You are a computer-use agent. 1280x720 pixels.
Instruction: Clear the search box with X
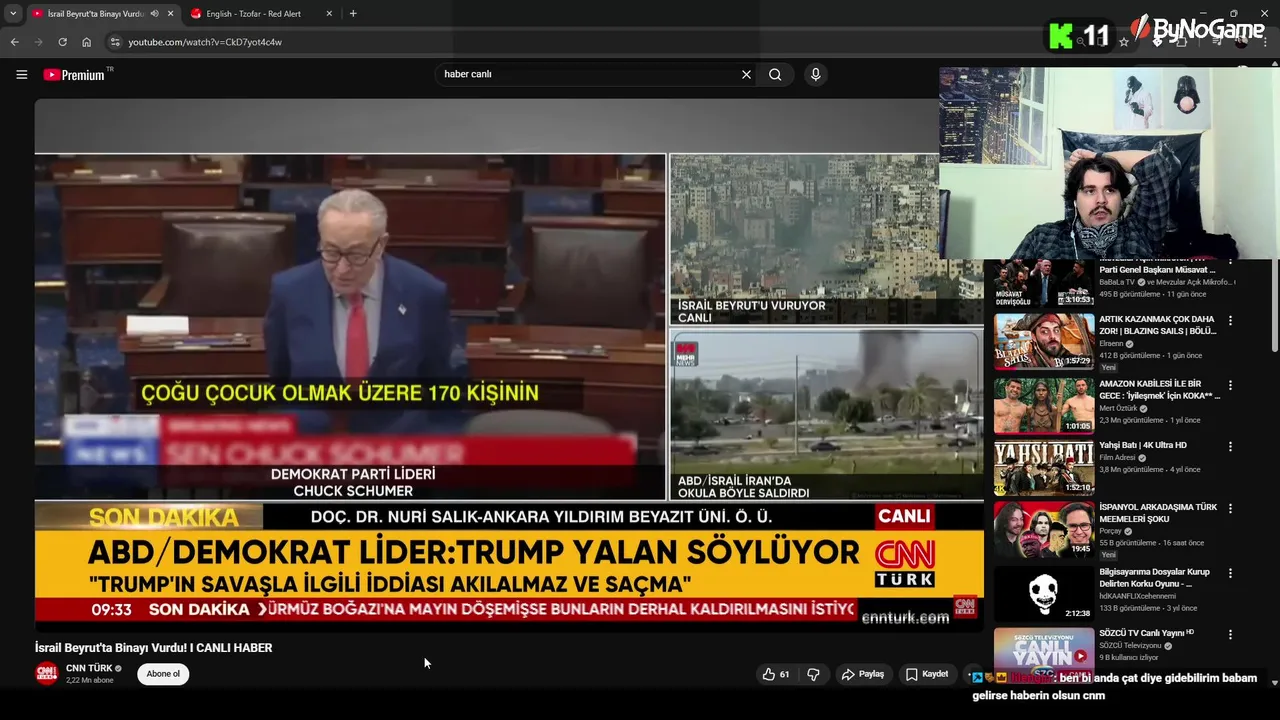(746, 74)
